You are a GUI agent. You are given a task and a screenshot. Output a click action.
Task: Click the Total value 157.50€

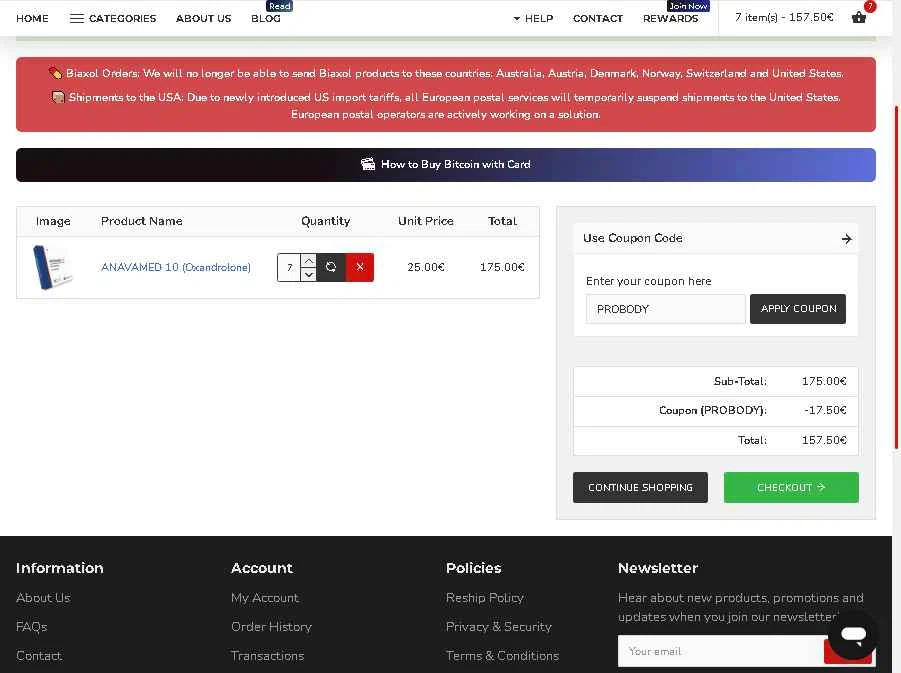pyautogui.click(x=824, y=440)
